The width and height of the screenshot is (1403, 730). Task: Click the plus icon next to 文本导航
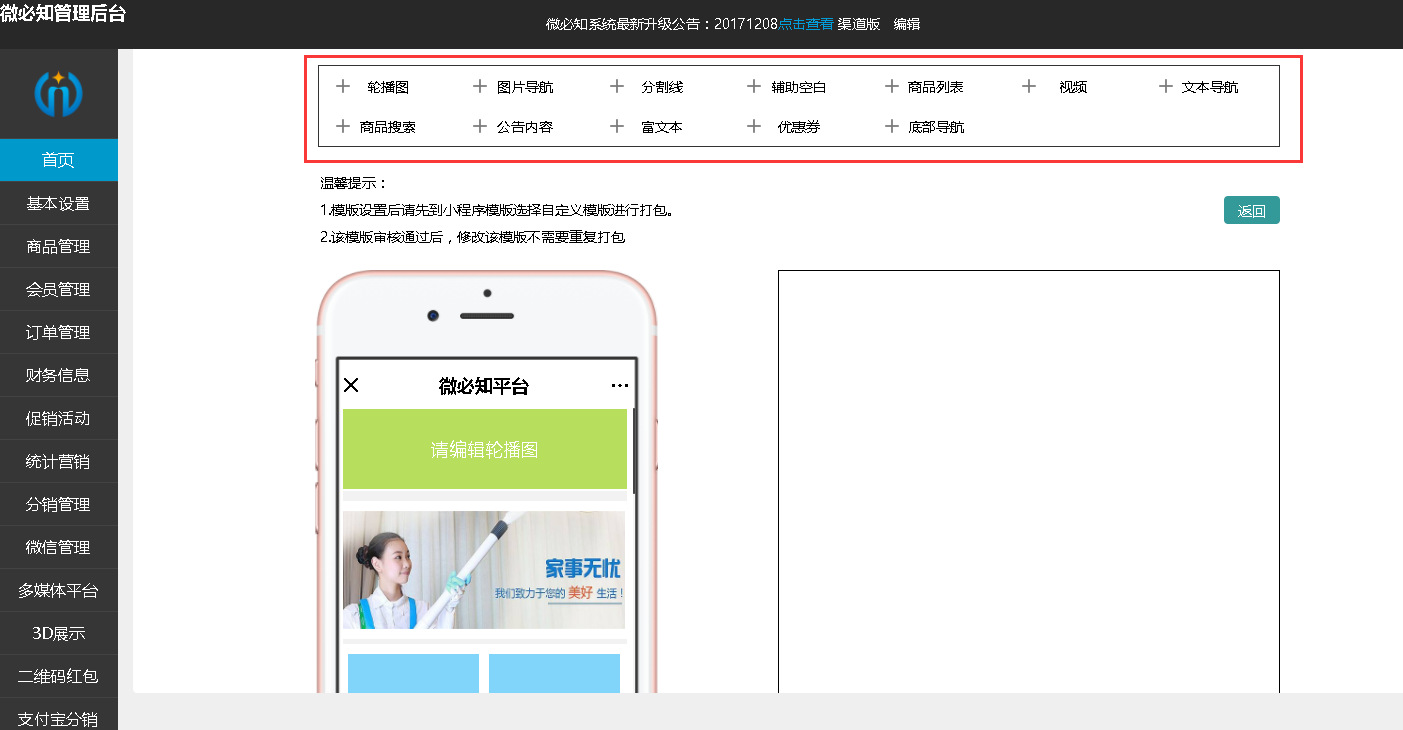pyautogui.click(x=1166, y=86)
